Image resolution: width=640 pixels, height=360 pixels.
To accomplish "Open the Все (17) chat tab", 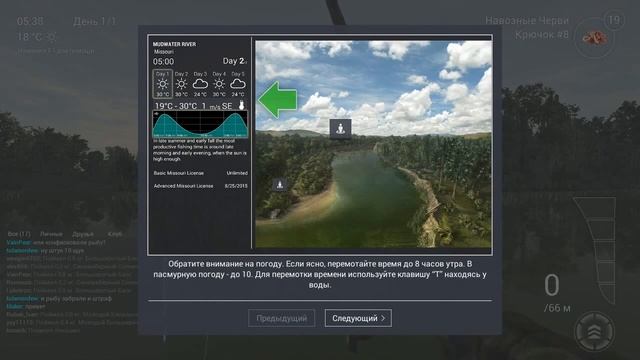I will [x=19, y=234].
